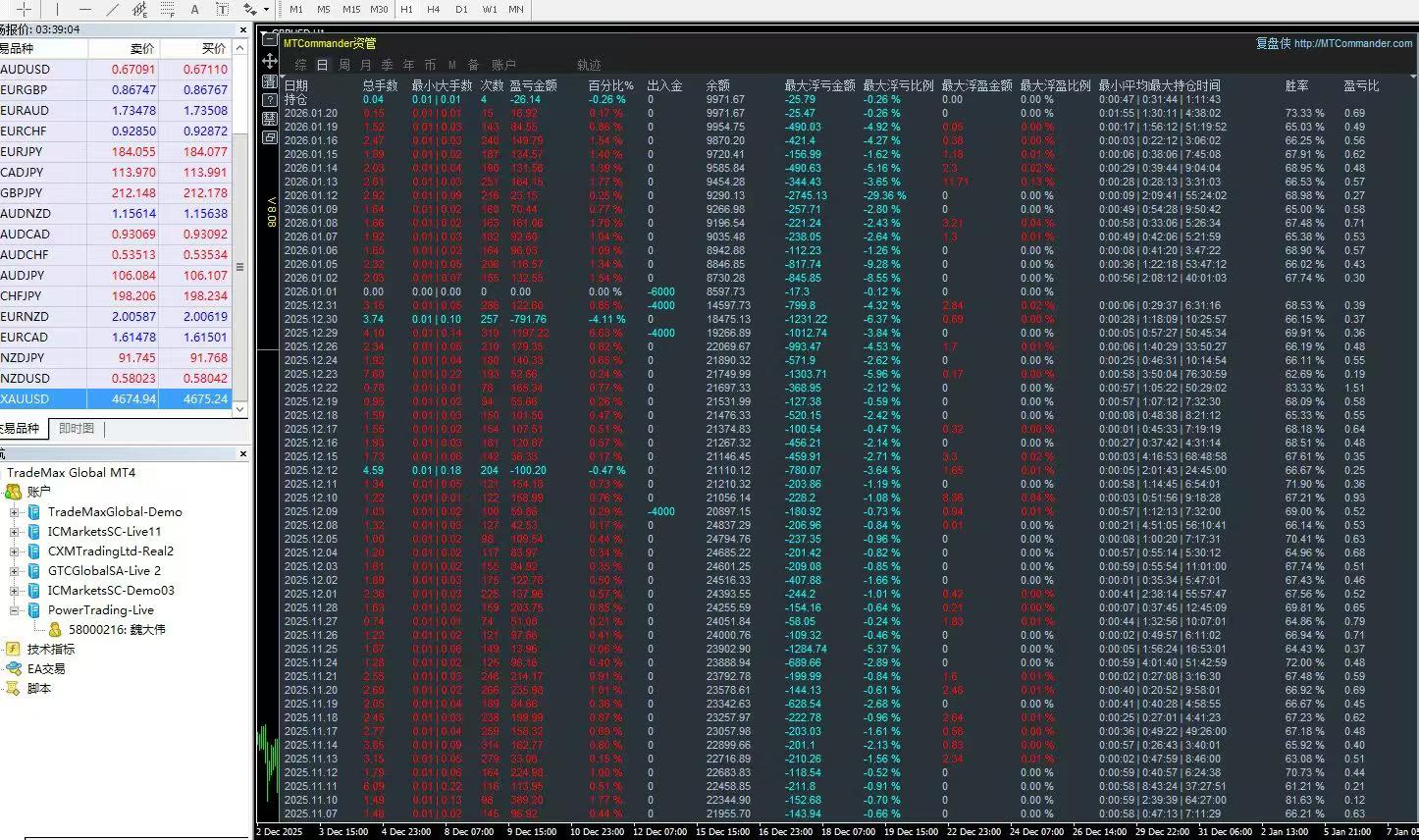Click the 轨迹 track button
Image resolution: width=1419 pixels, height=840 pixels.
(x=589, y=65)
